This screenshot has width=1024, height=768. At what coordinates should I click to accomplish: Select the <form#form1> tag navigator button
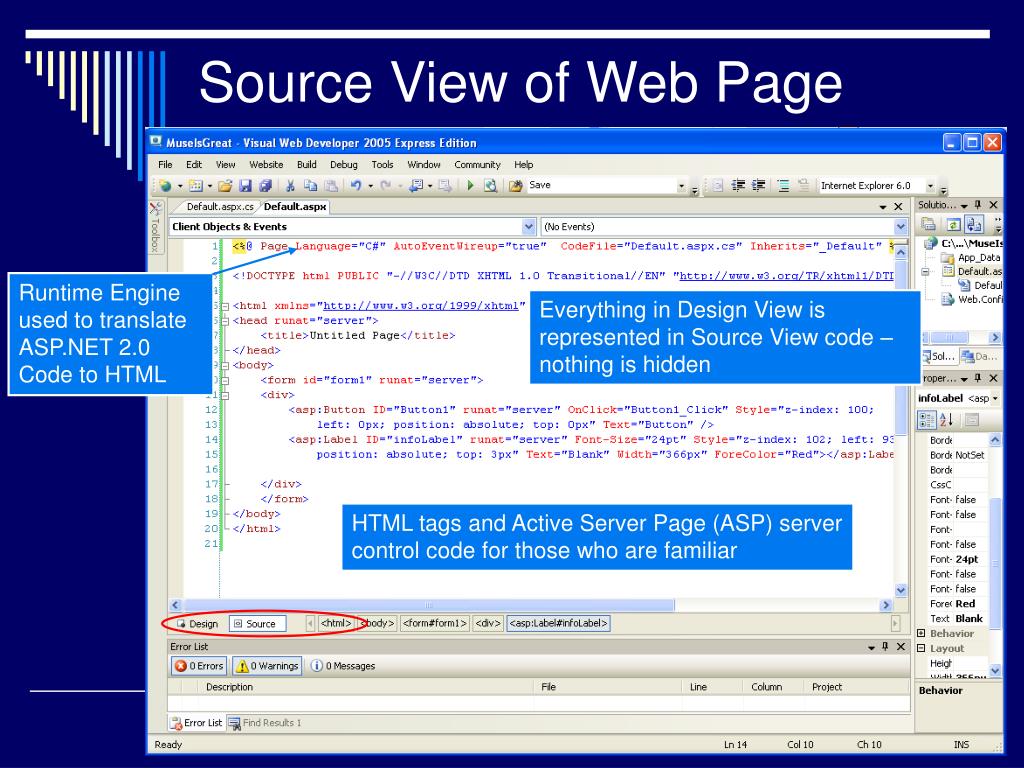pyautogui.click(x=435, y=624)
